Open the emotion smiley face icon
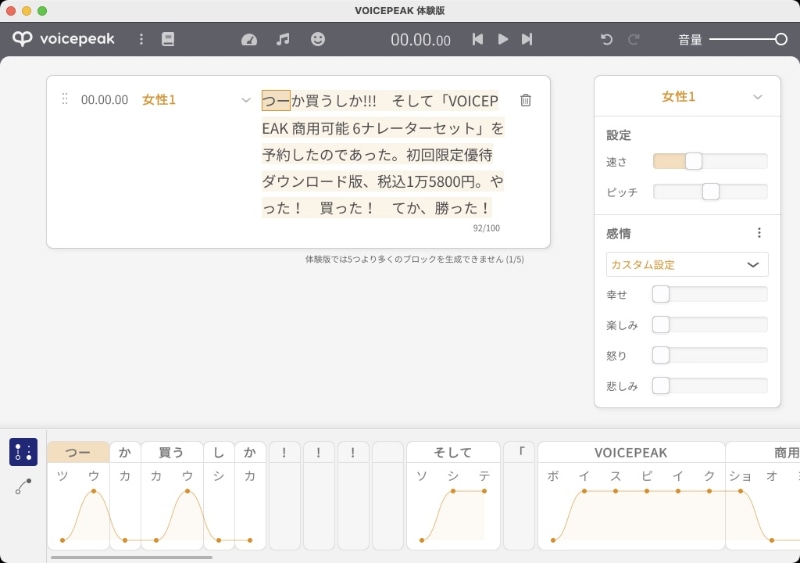800x563 pixels. click(x=317, y=39)
